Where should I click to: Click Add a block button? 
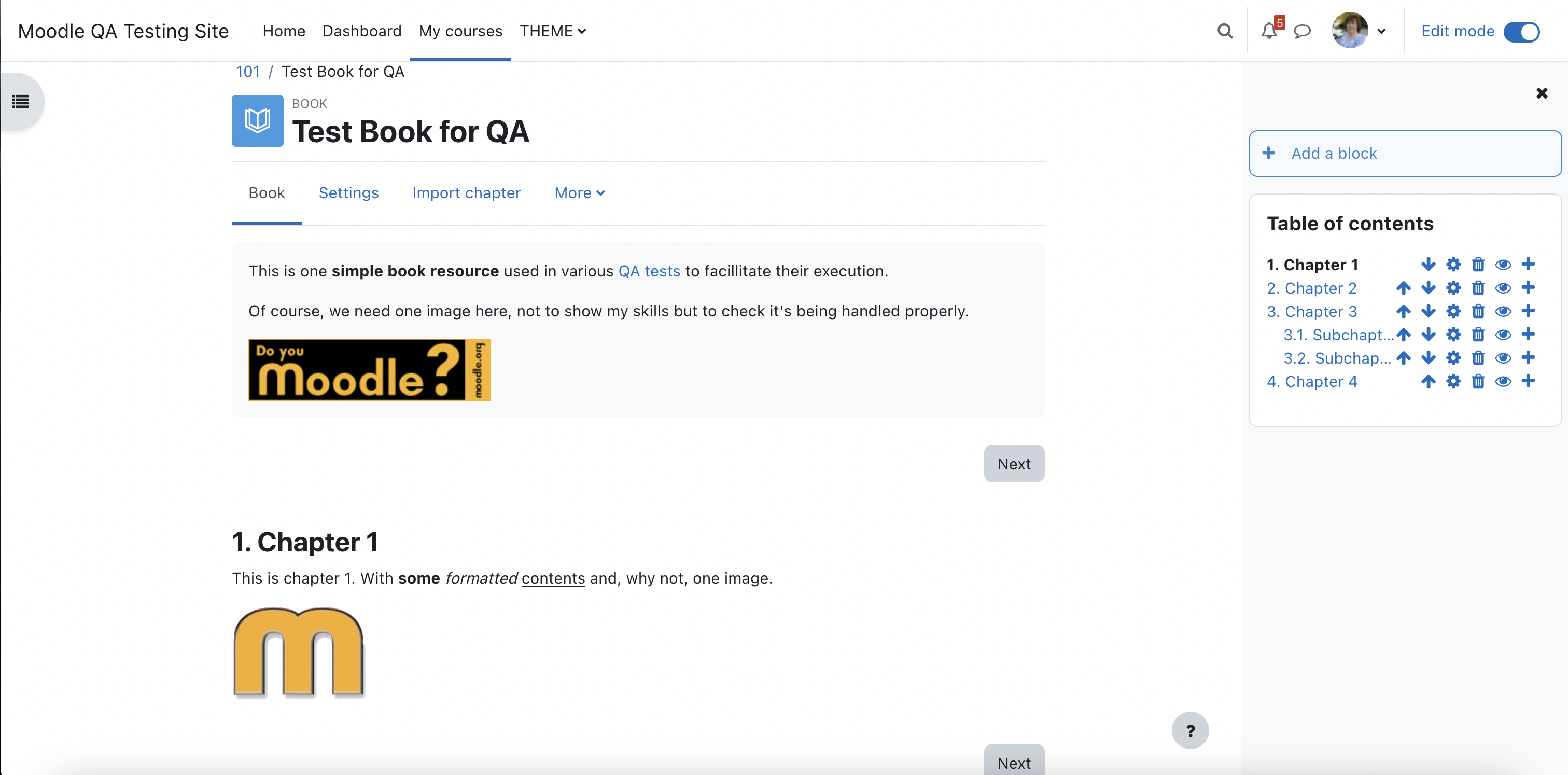pos(1405,154)
